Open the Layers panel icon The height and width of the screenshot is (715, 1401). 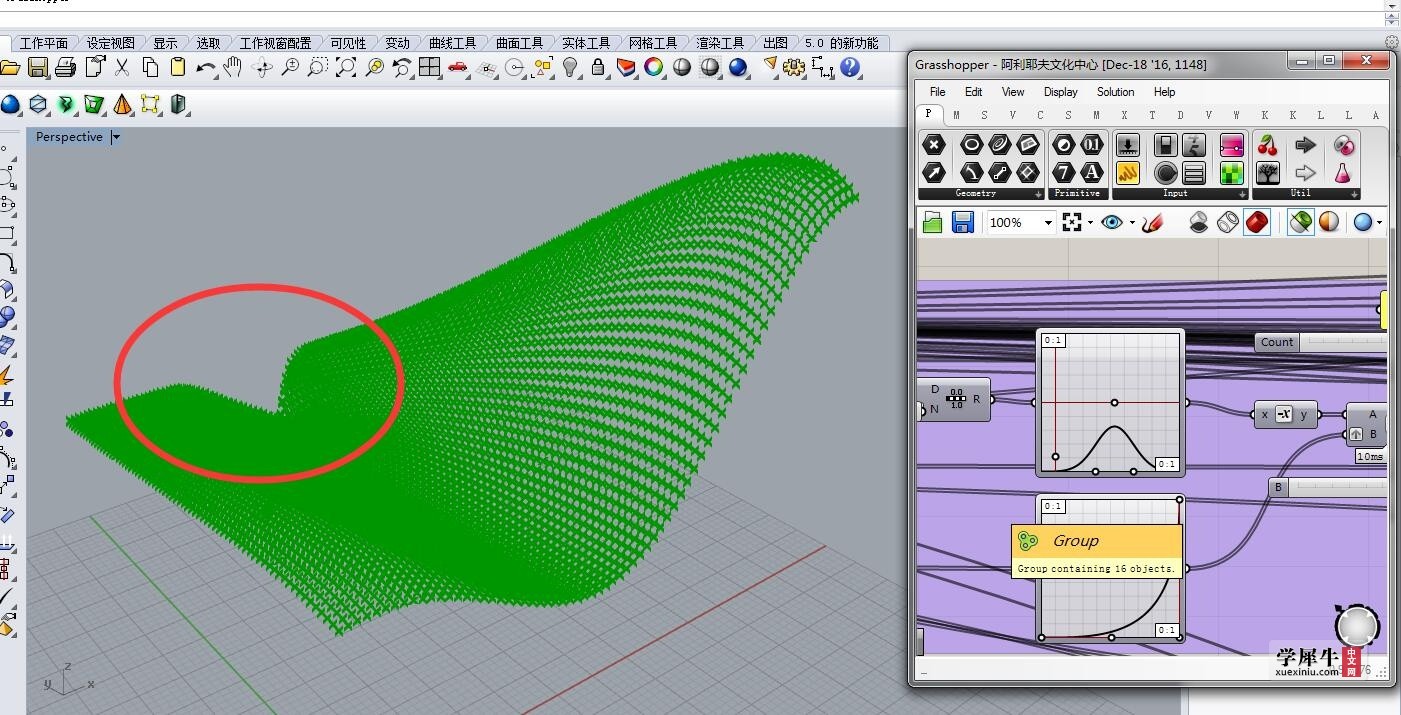click(626, 67)
